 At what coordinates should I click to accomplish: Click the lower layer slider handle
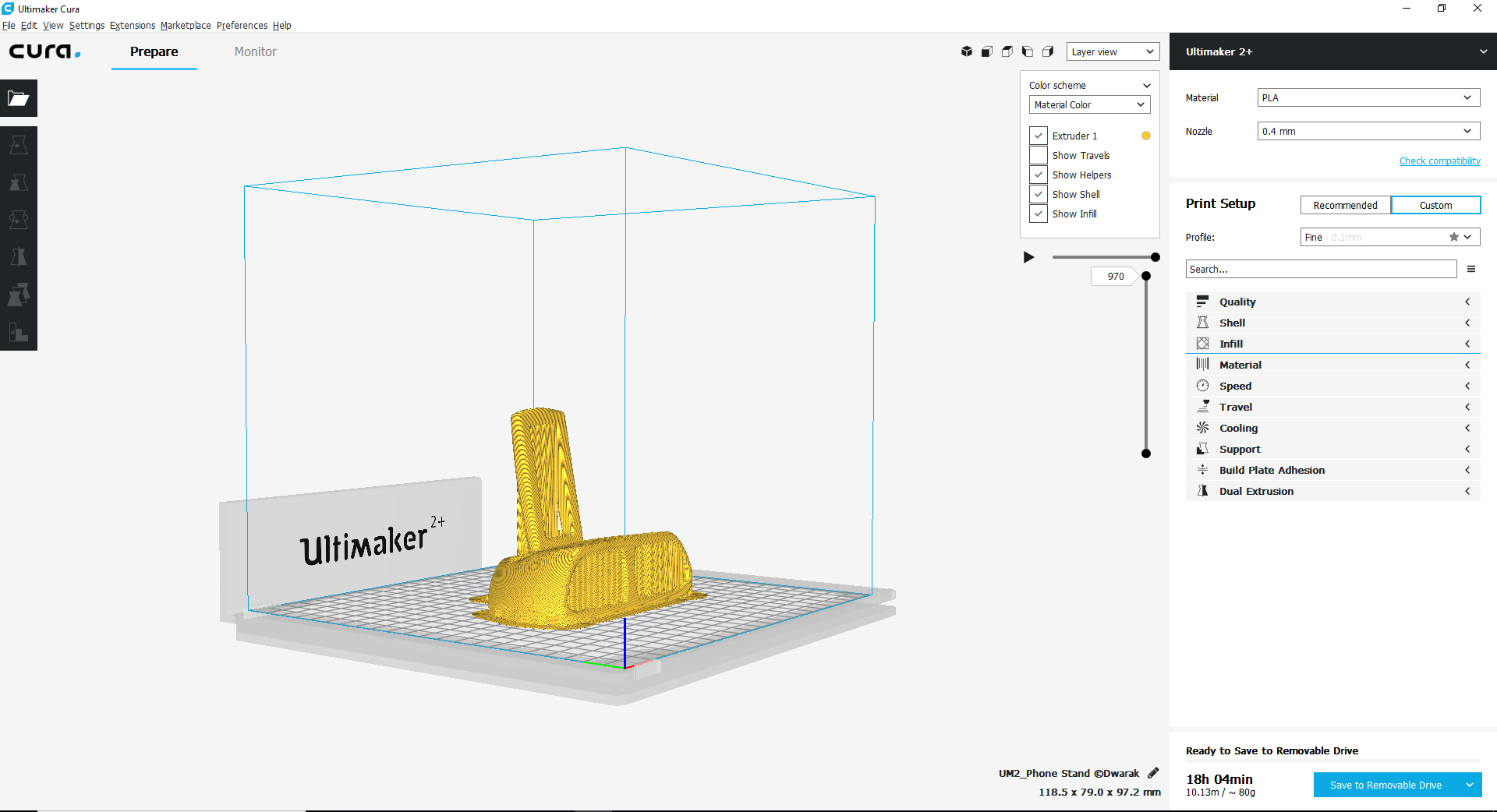[1146, 454]
